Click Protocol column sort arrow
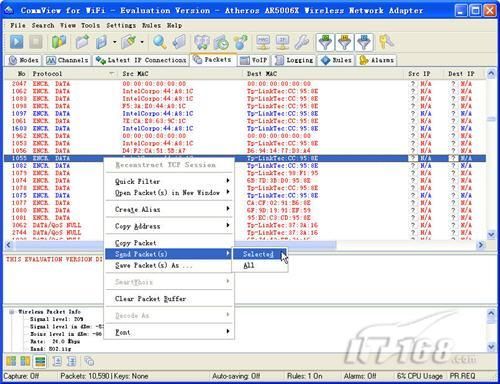 (x=112, y=73)
